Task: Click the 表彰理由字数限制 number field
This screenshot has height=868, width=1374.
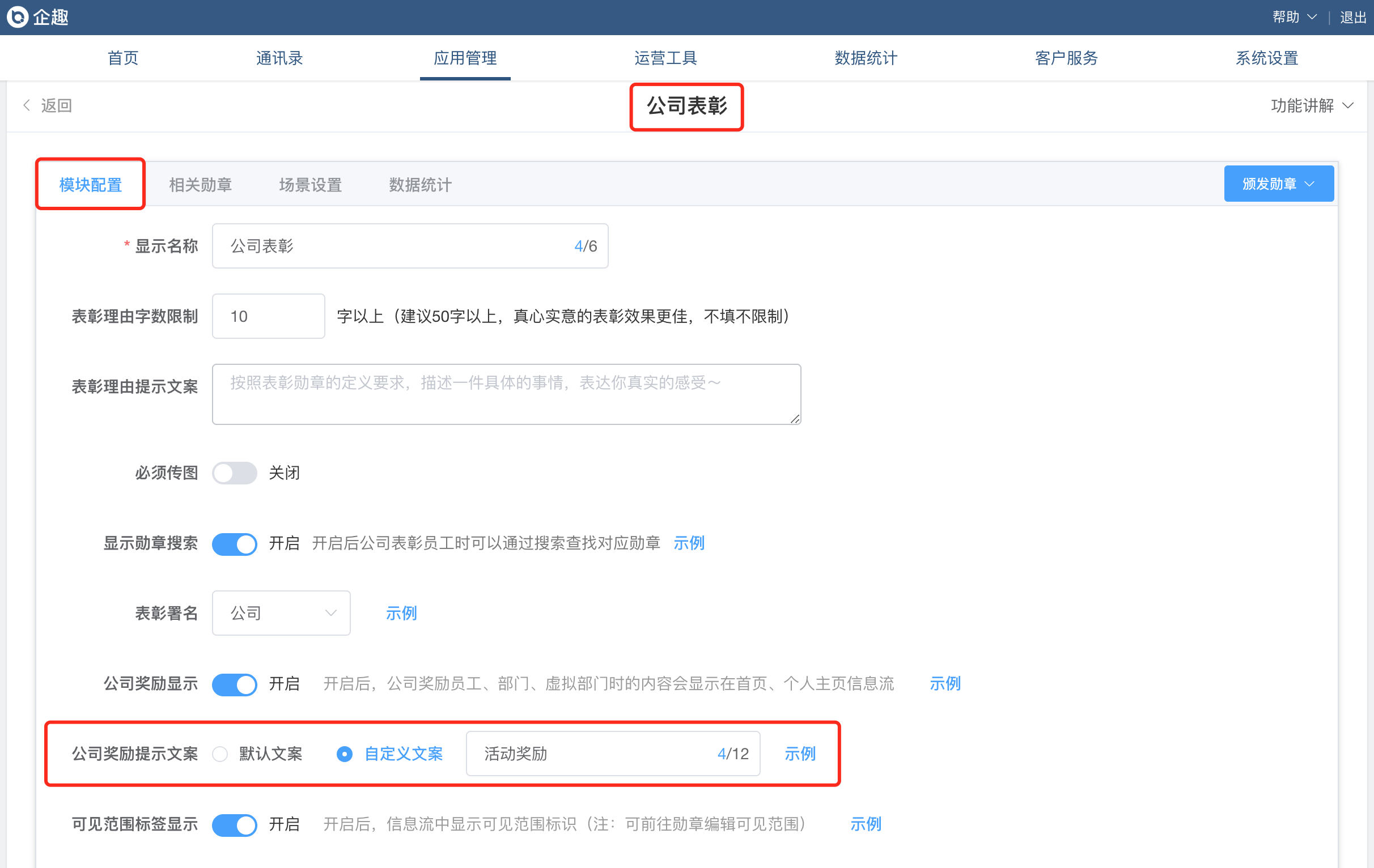Action: [268, 317]
